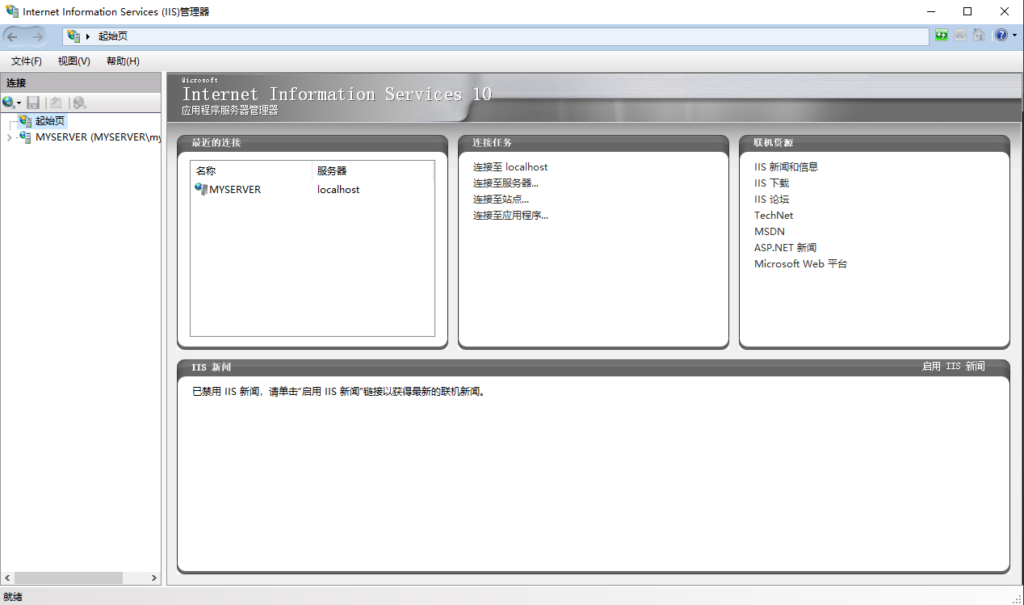Click the stop icon in the address toolbar
The height and width of the screenshot is (605, 1024).
[x=960, y=36]
